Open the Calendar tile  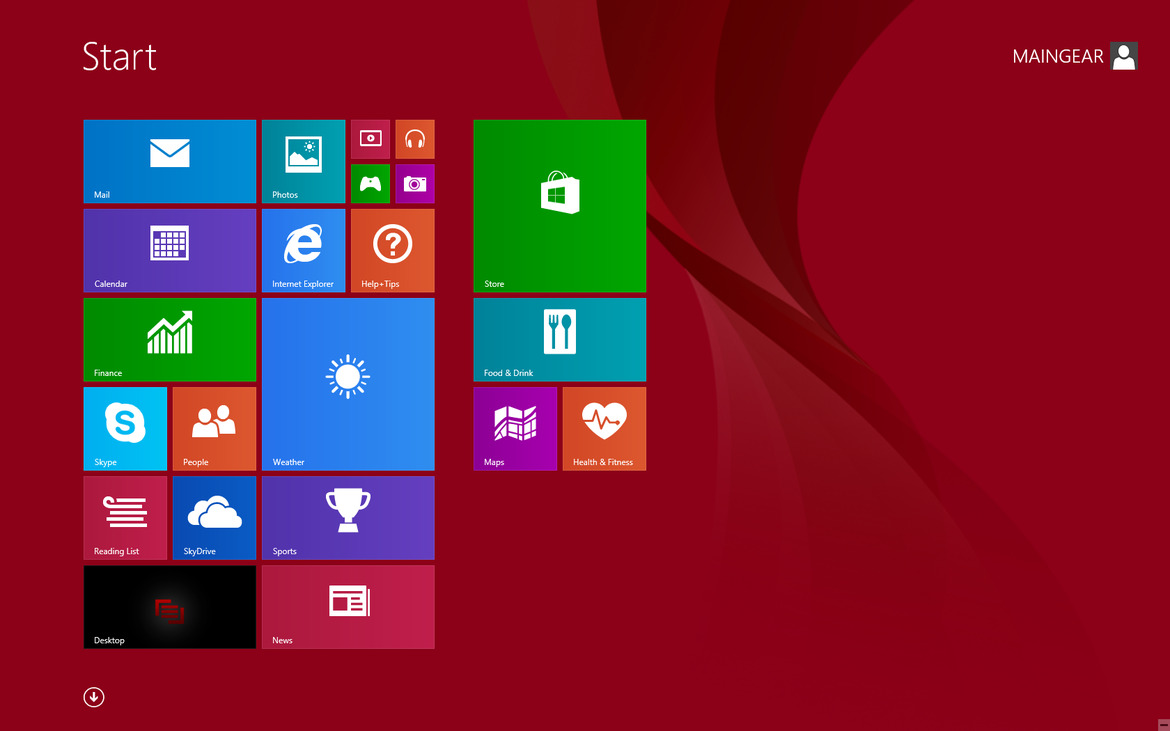click(169, 251)
